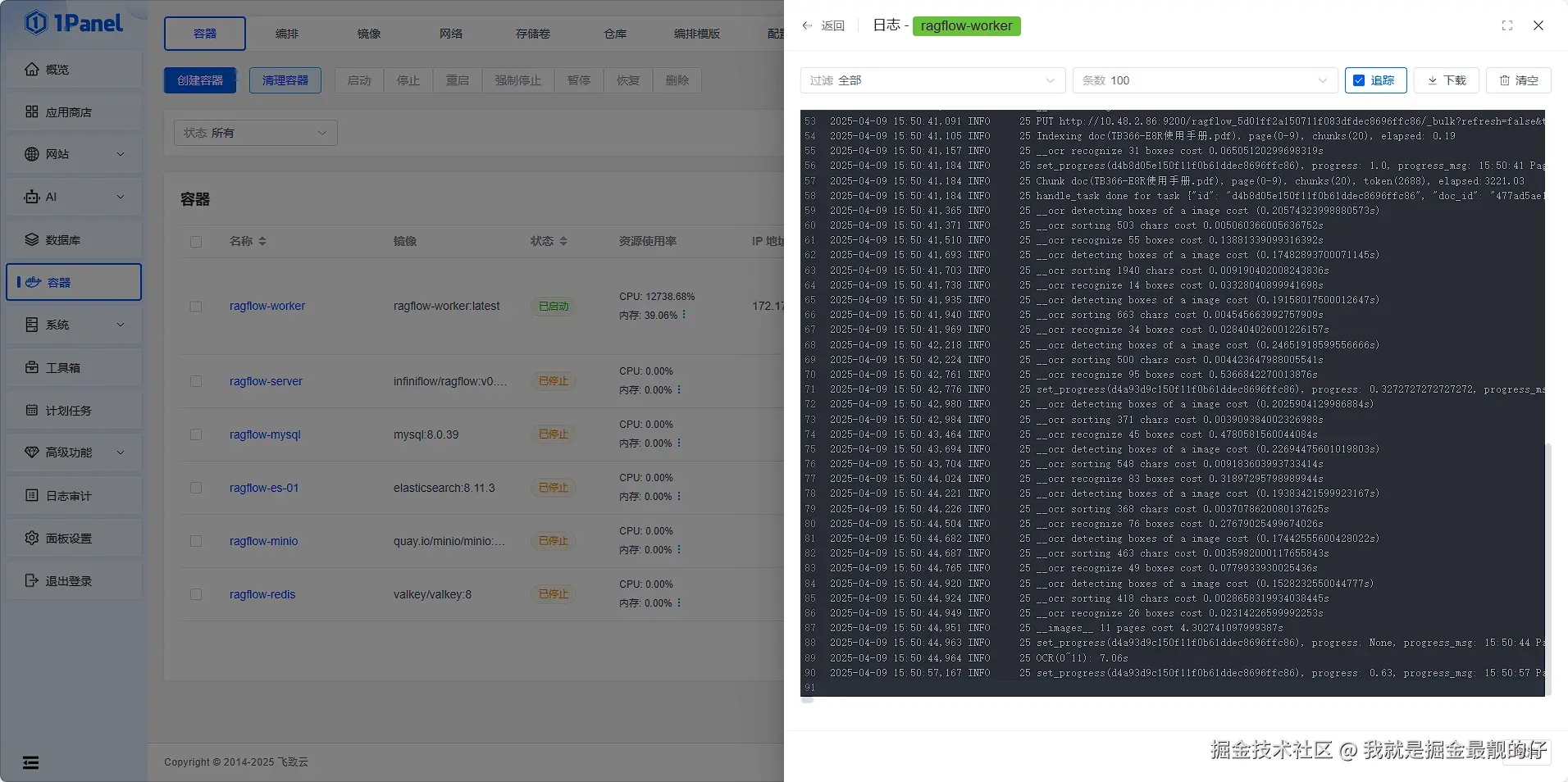Open the 状态 所有 status filter dropdown
The height and width of the screenshot is (782, 1568).
pos(256,133)
